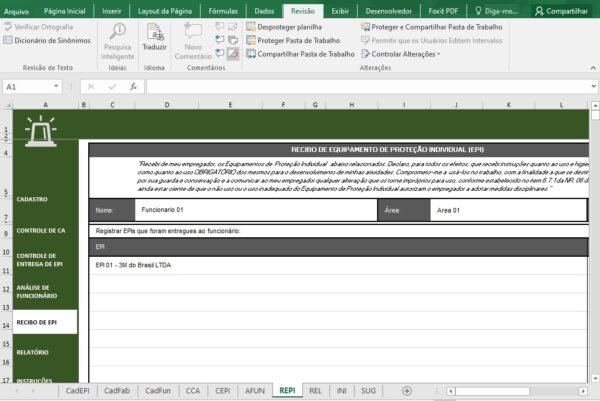This screenshot has width=600, height=401.
Task: Click Compartilhar Pasta de Trabalho
Action: [301, 54]
